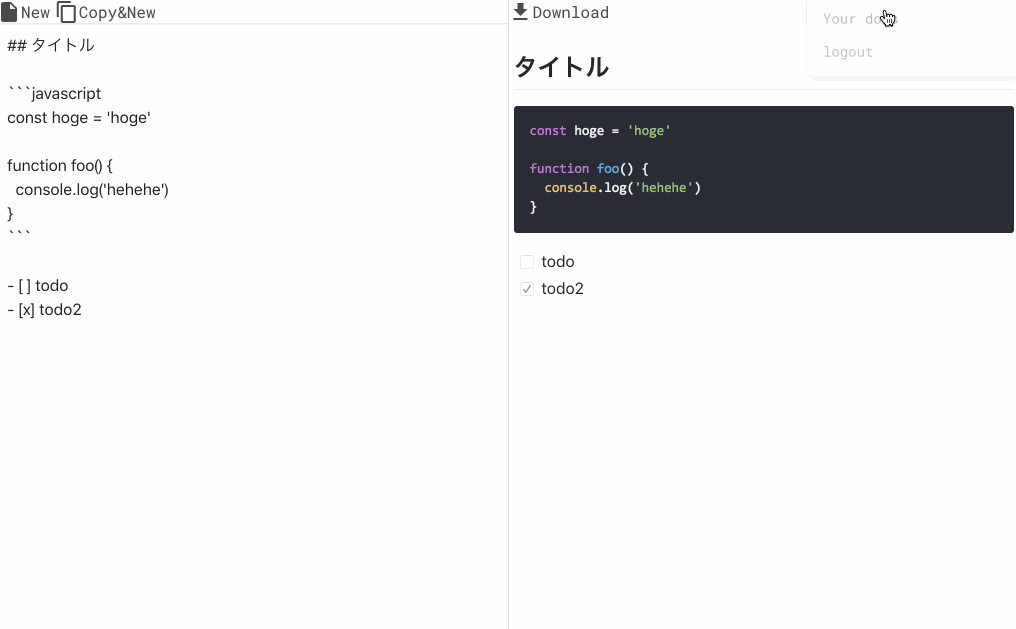The width and height of the screenshot is (1016, 629).
Task: Click the '- [ ] todo' editor line
Action: point(38,285)
